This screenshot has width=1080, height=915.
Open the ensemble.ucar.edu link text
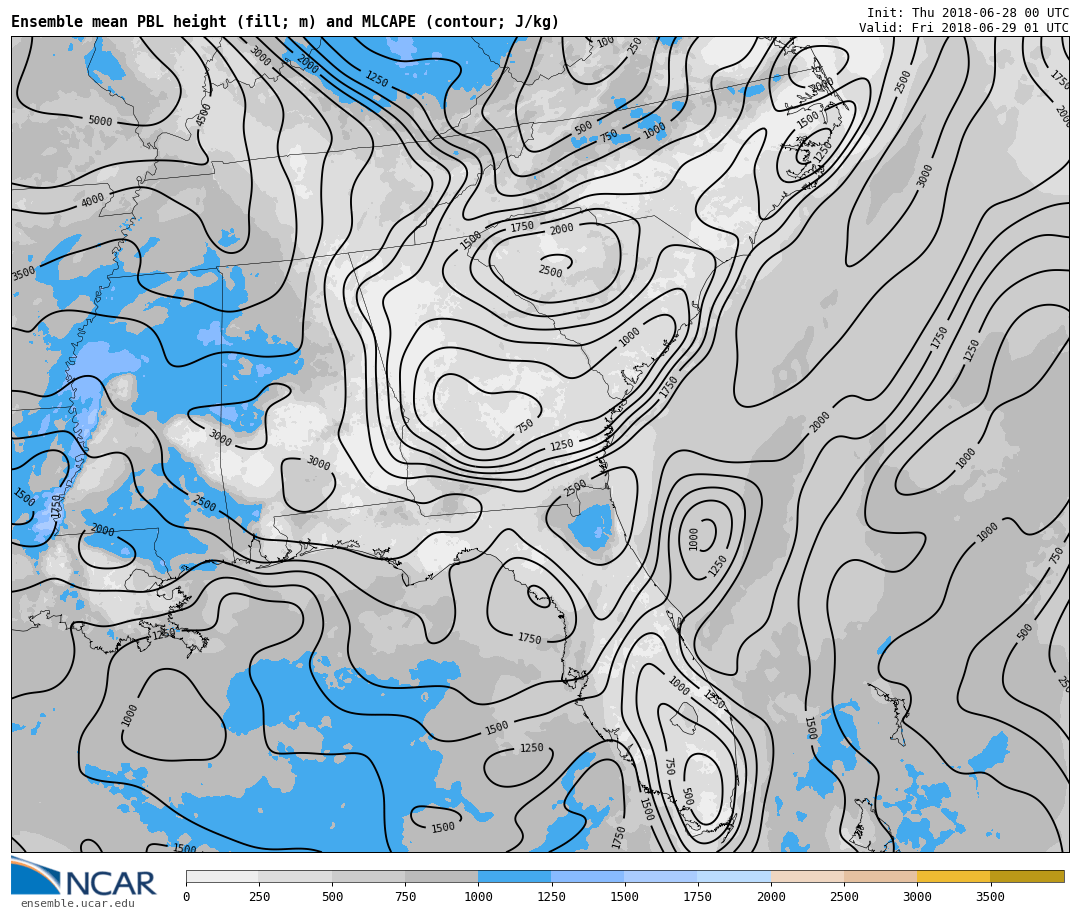[78, 904]
